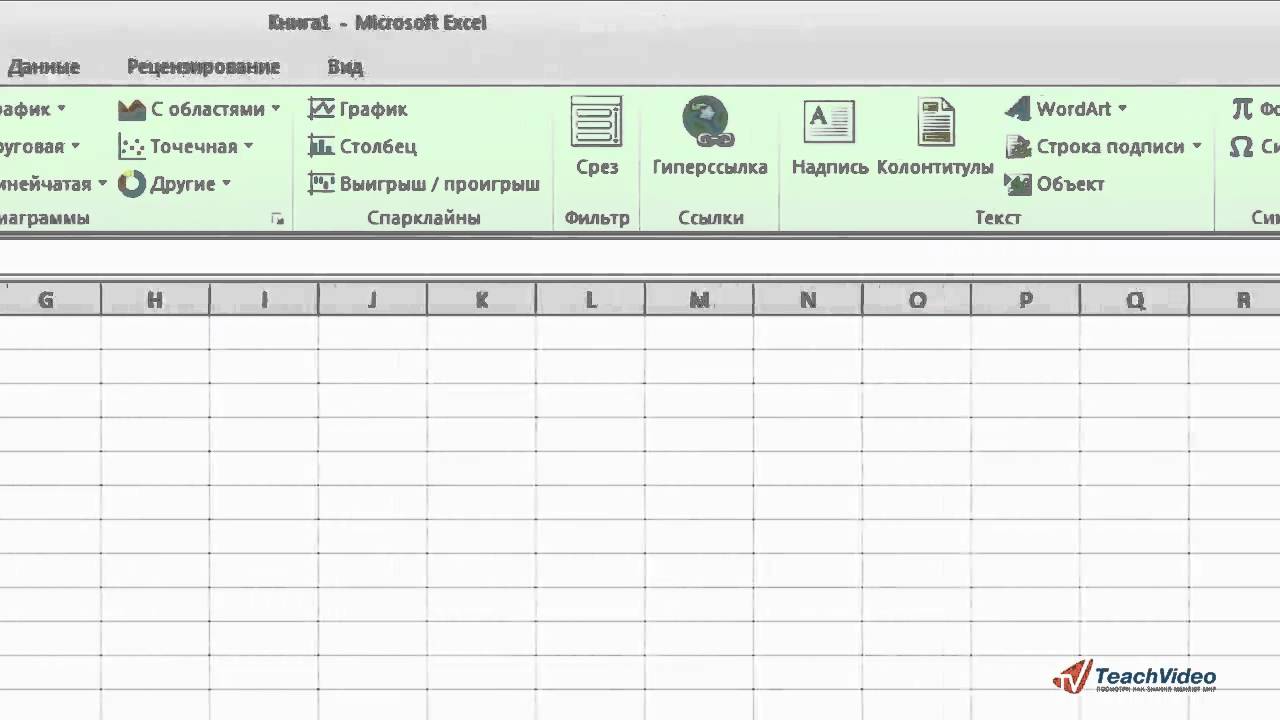Switch to the Данные tab
The height and width of the screenshot is (720, 1280).
pyautogui.click(x=43, y=67)
